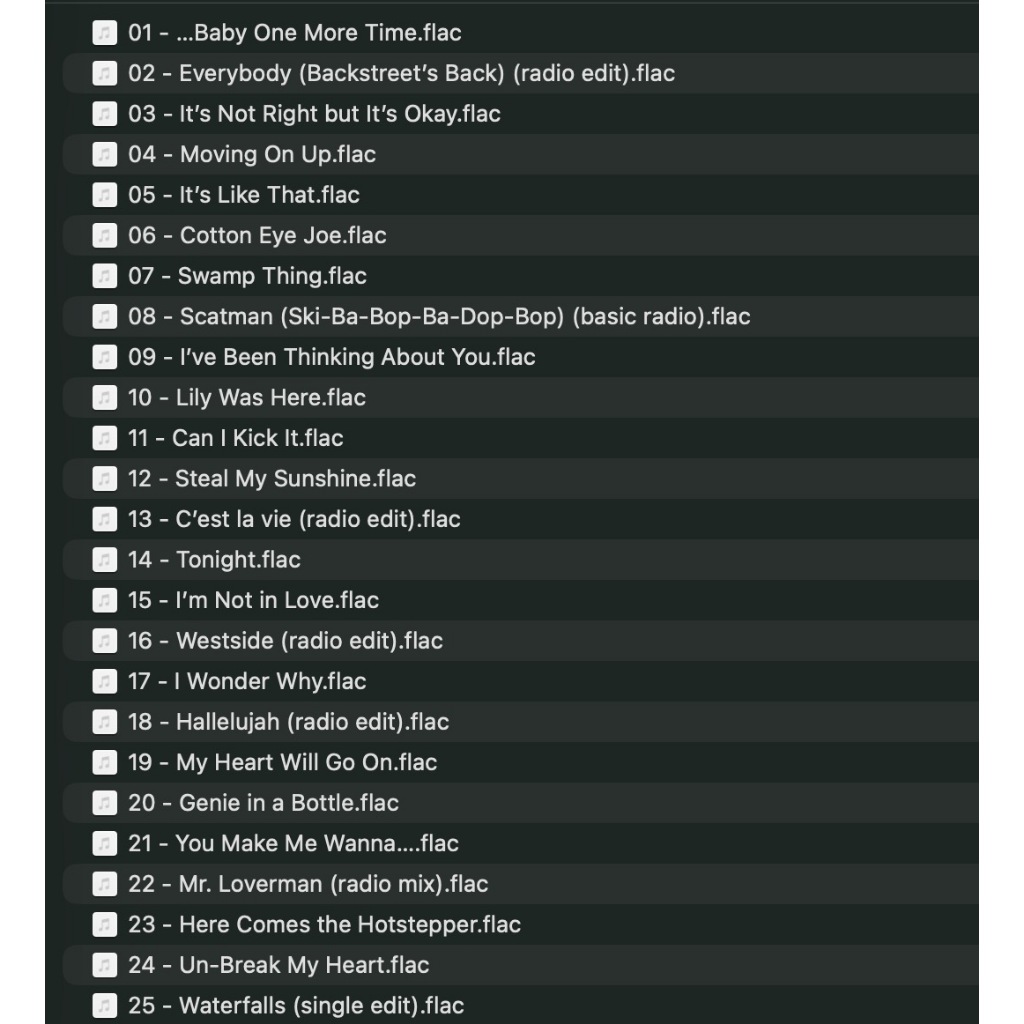
Task: Click the file icon next to Swamp Thing.flac
Action: tap(104, 276)
